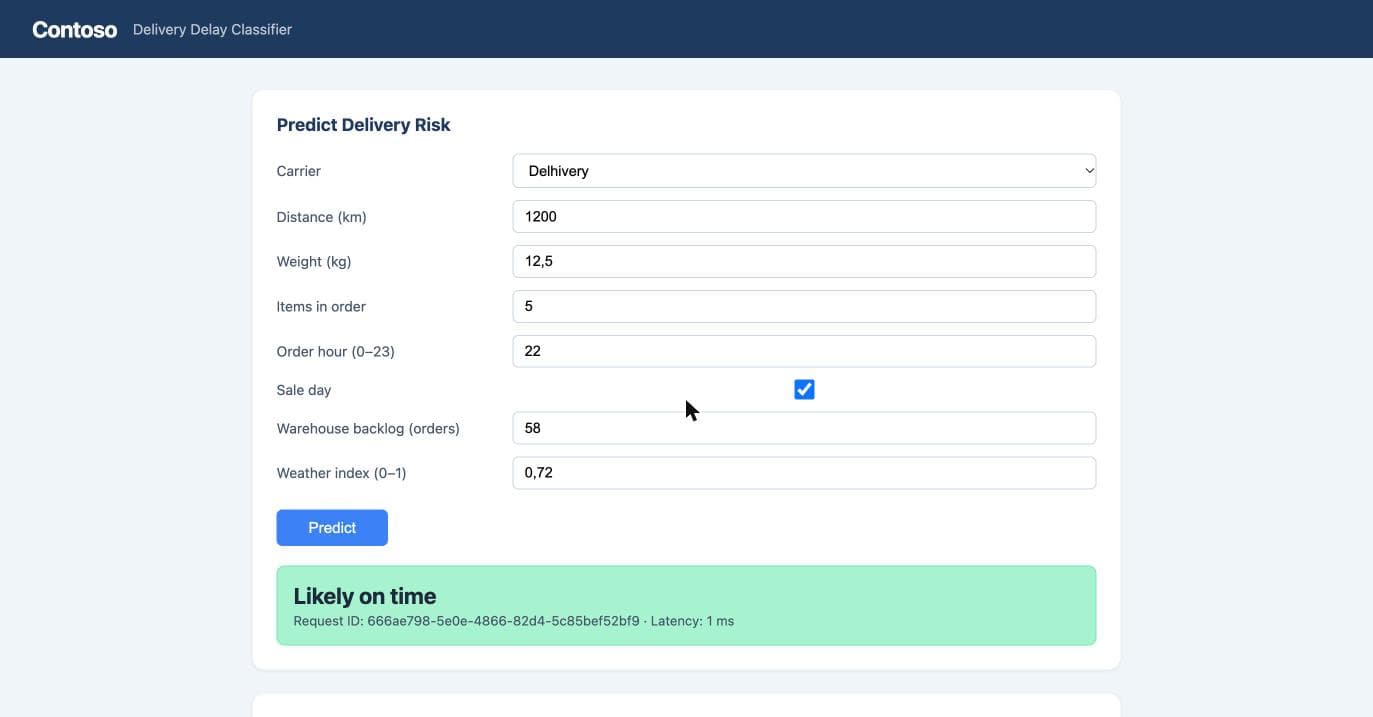Open the Carrier dropdown showing Delhivery
This screenshot has width=1373, height=717.
(x=804, y=171)
